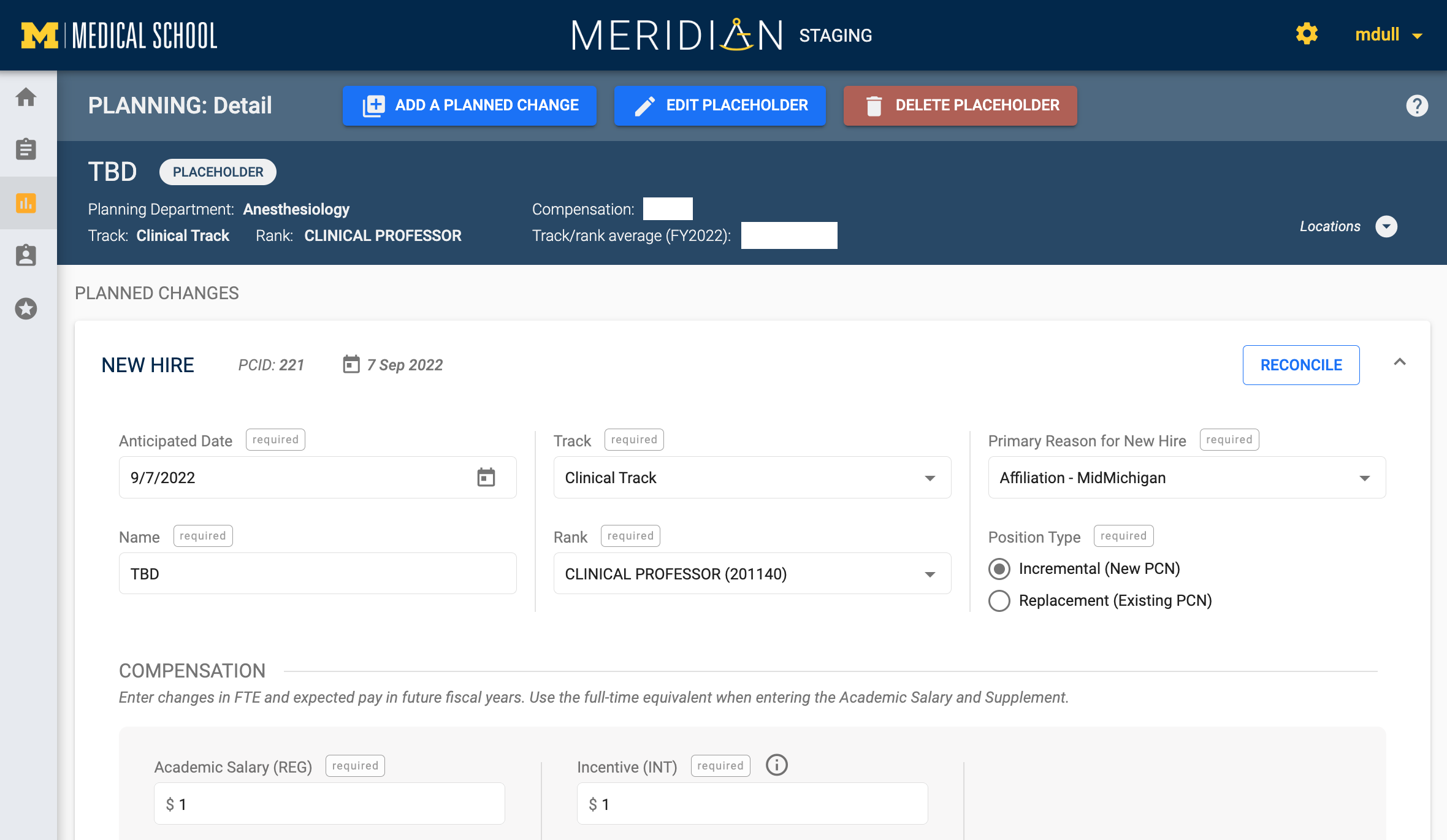Click the Academic Salary (REG) input field
The width and height of the screenshot is (1447, 840).
(x=329, y=804)
